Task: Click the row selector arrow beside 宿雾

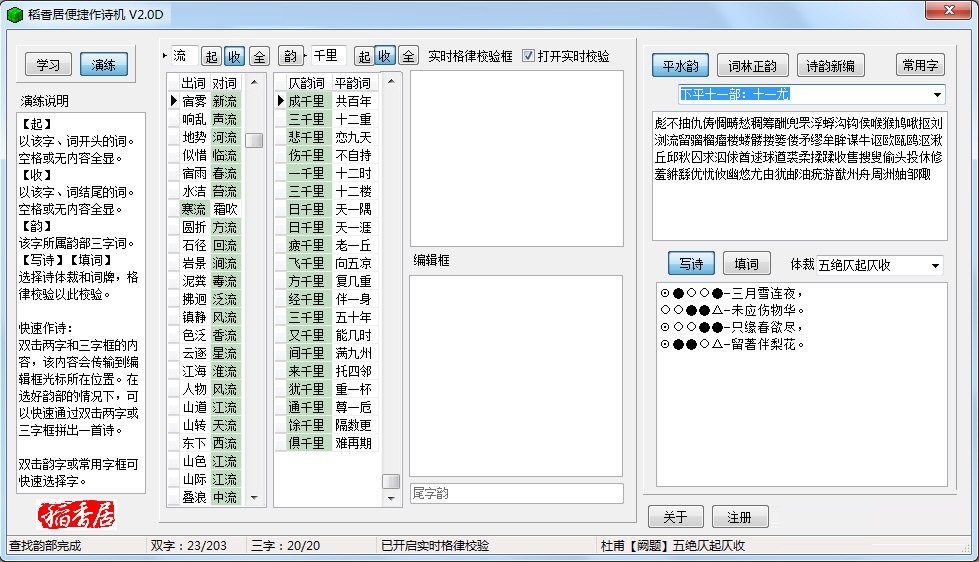Action: [174, 101]
